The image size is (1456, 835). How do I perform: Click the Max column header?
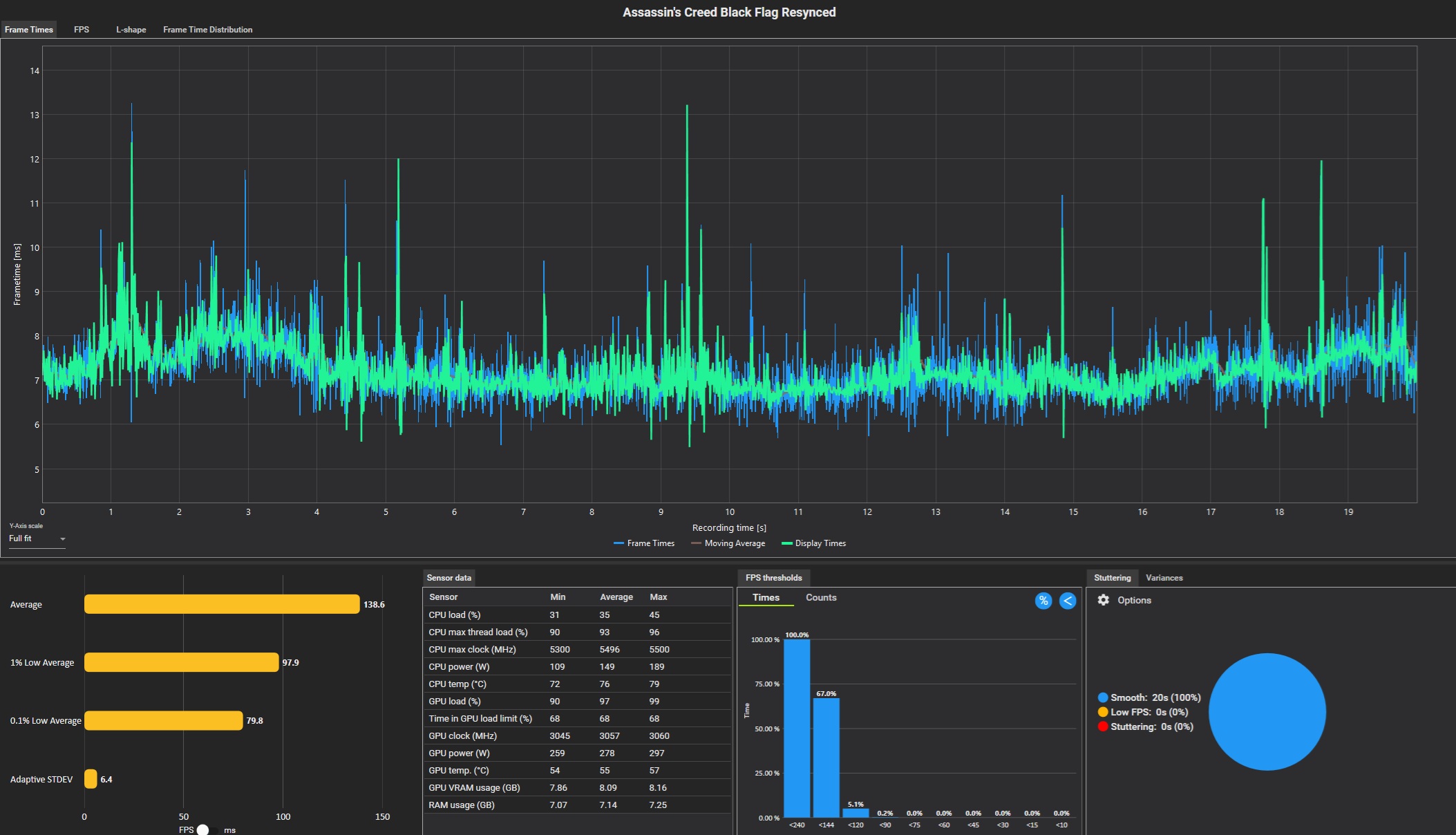pyautogui.click(x=659, y=597)
